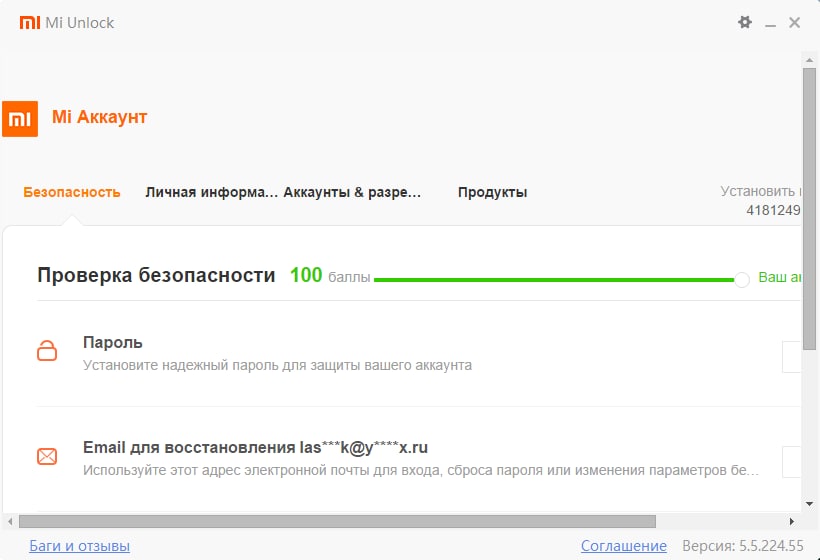The image size is (820, 560).
Task: Open the Пароль security item
Action: point(418,354)
